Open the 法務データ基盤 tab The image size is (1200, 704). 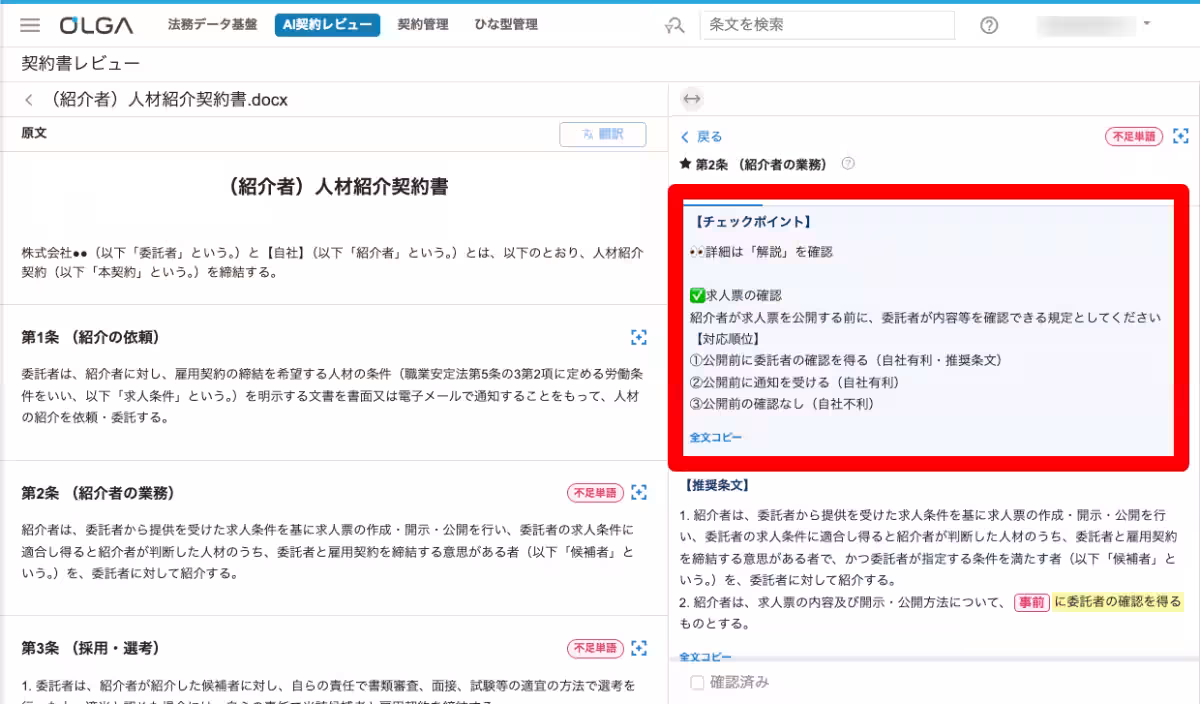(212, 25)
